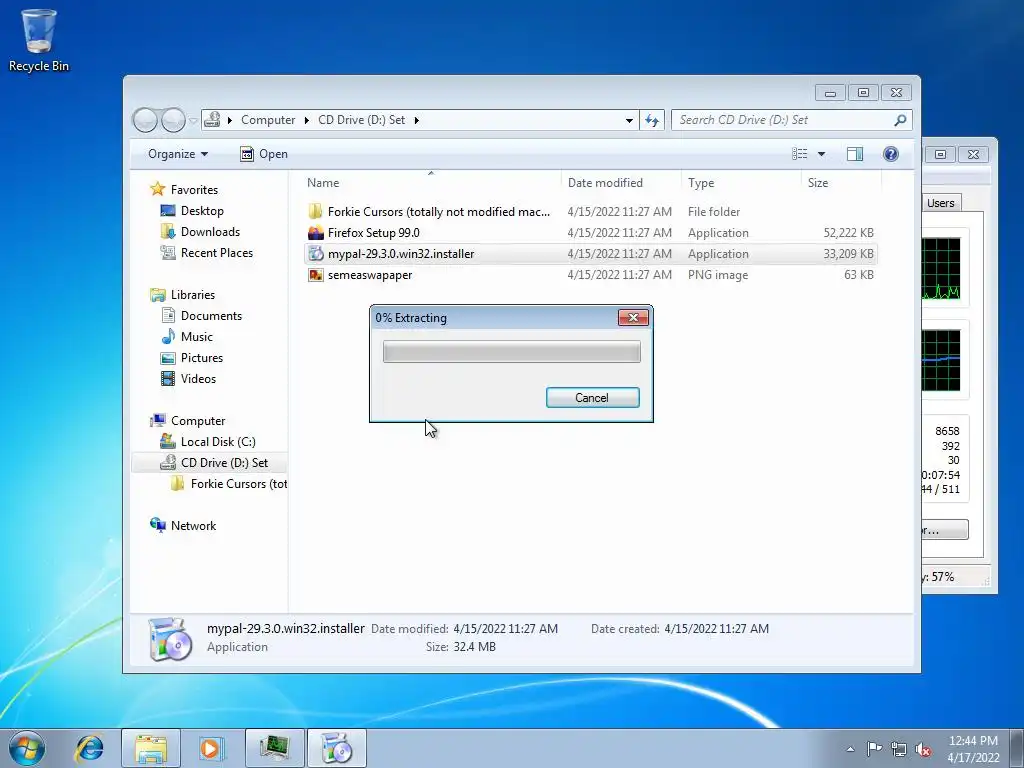The height and width of the screenshot is (768, 1024).
Task: Click the extraction progress bar
Action: (x=511, y=351)
